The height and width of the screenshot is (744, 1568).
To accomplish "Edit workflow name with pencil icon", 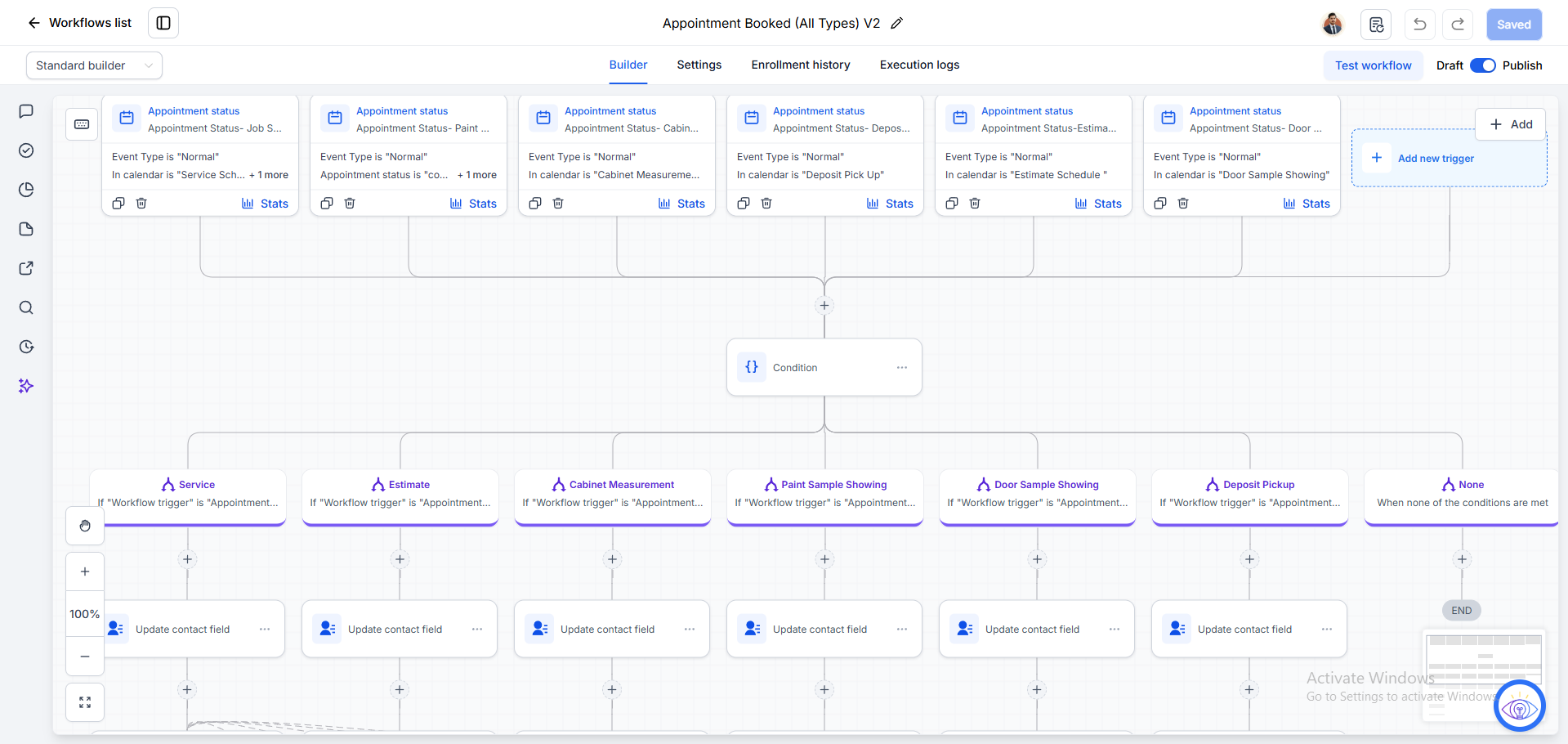I will (896, 23).
